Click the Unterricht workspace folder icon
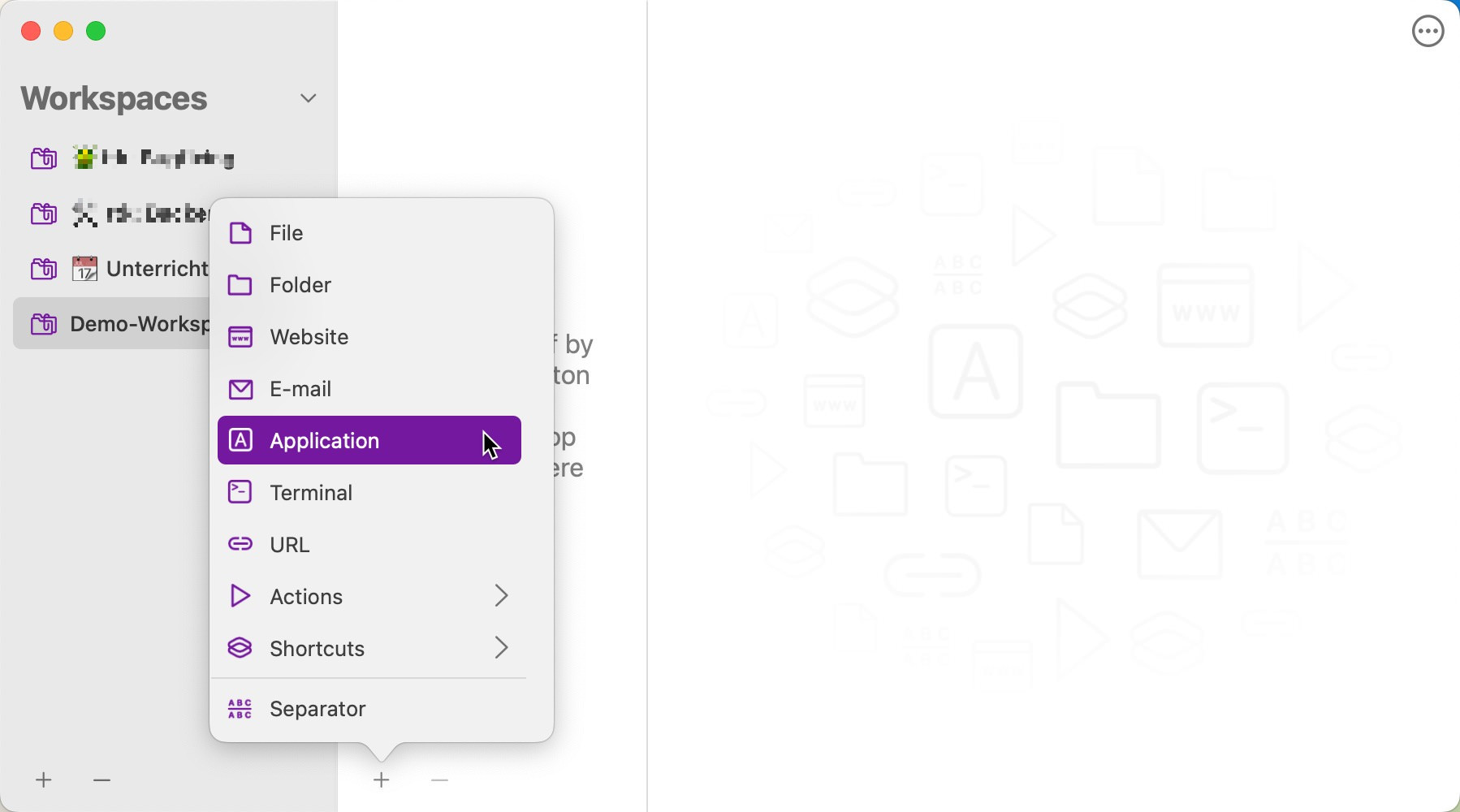The height and width of the screenshot is (812, 1460). 44,269
